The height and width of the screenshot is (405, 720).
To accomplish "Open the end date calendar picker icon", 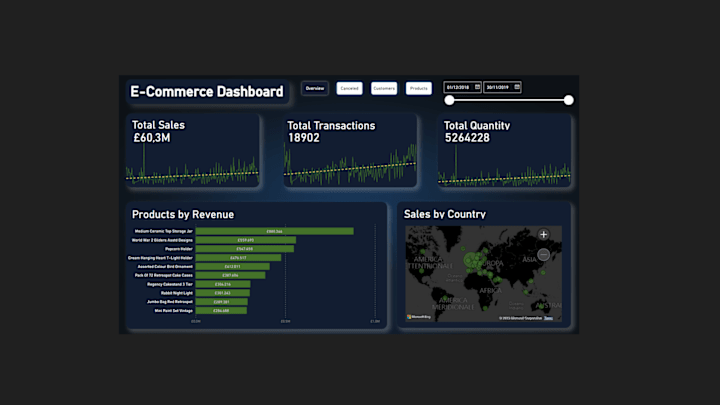I will 517,87.
